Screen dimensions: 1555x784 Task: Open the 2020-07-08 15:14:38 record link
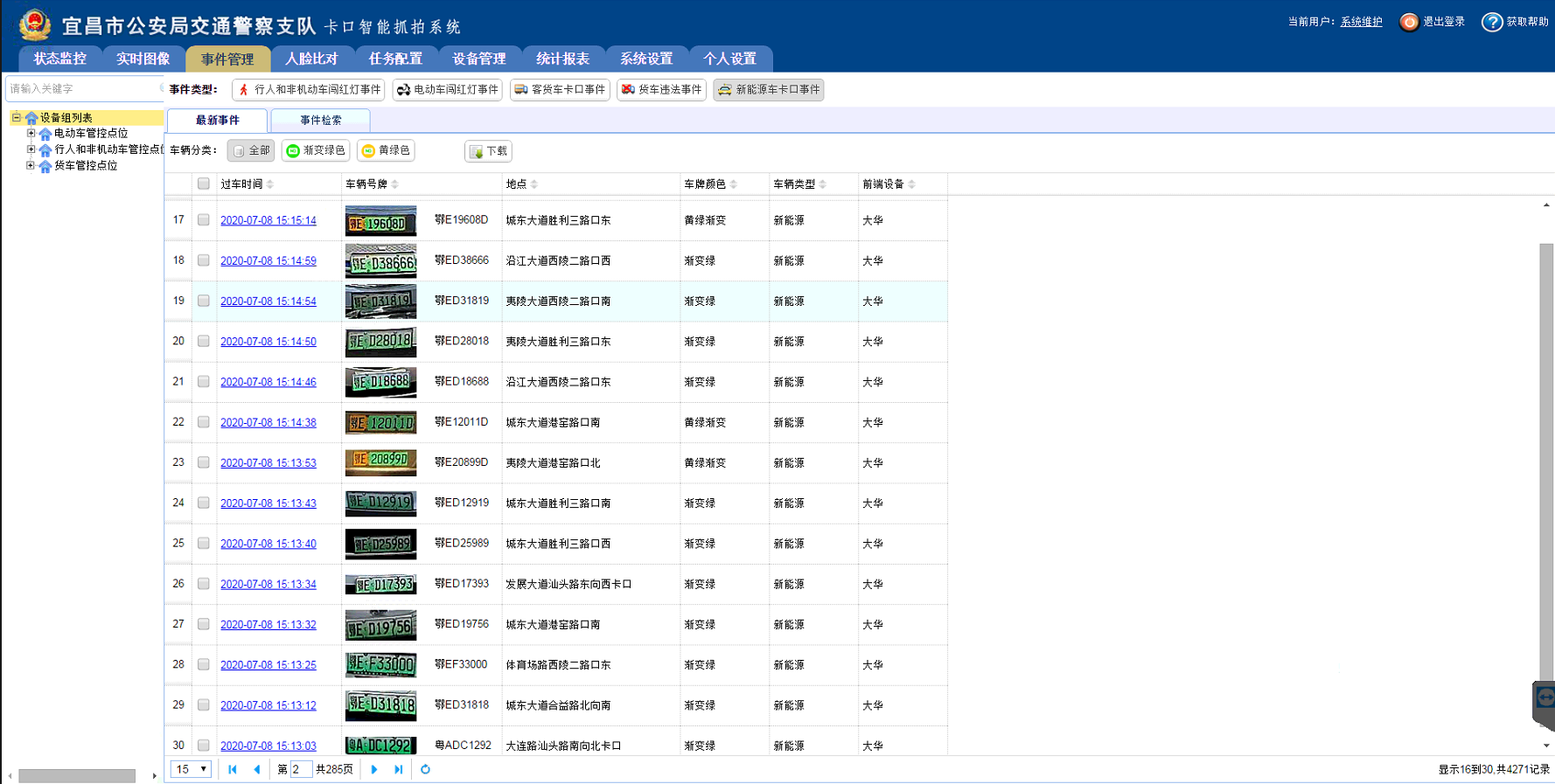268,423
